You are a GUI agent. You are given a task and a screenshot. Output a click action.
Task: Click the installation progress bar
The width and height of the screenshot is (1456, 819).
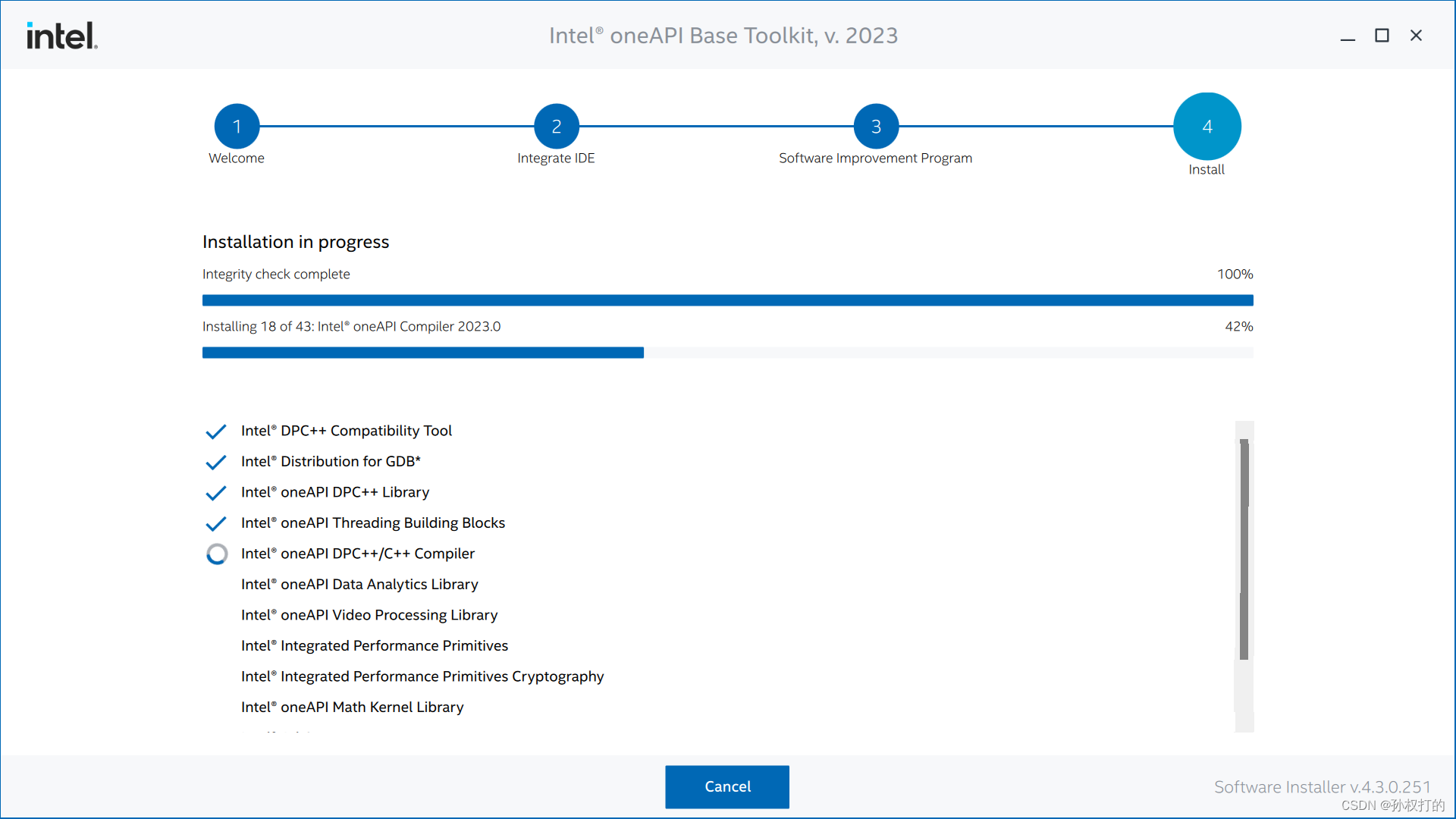[727, 353]
